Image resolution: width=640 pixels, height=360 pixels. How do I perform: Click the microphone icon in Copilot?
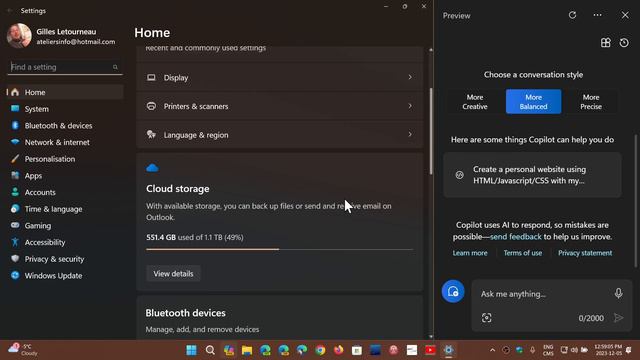(618, 293)
